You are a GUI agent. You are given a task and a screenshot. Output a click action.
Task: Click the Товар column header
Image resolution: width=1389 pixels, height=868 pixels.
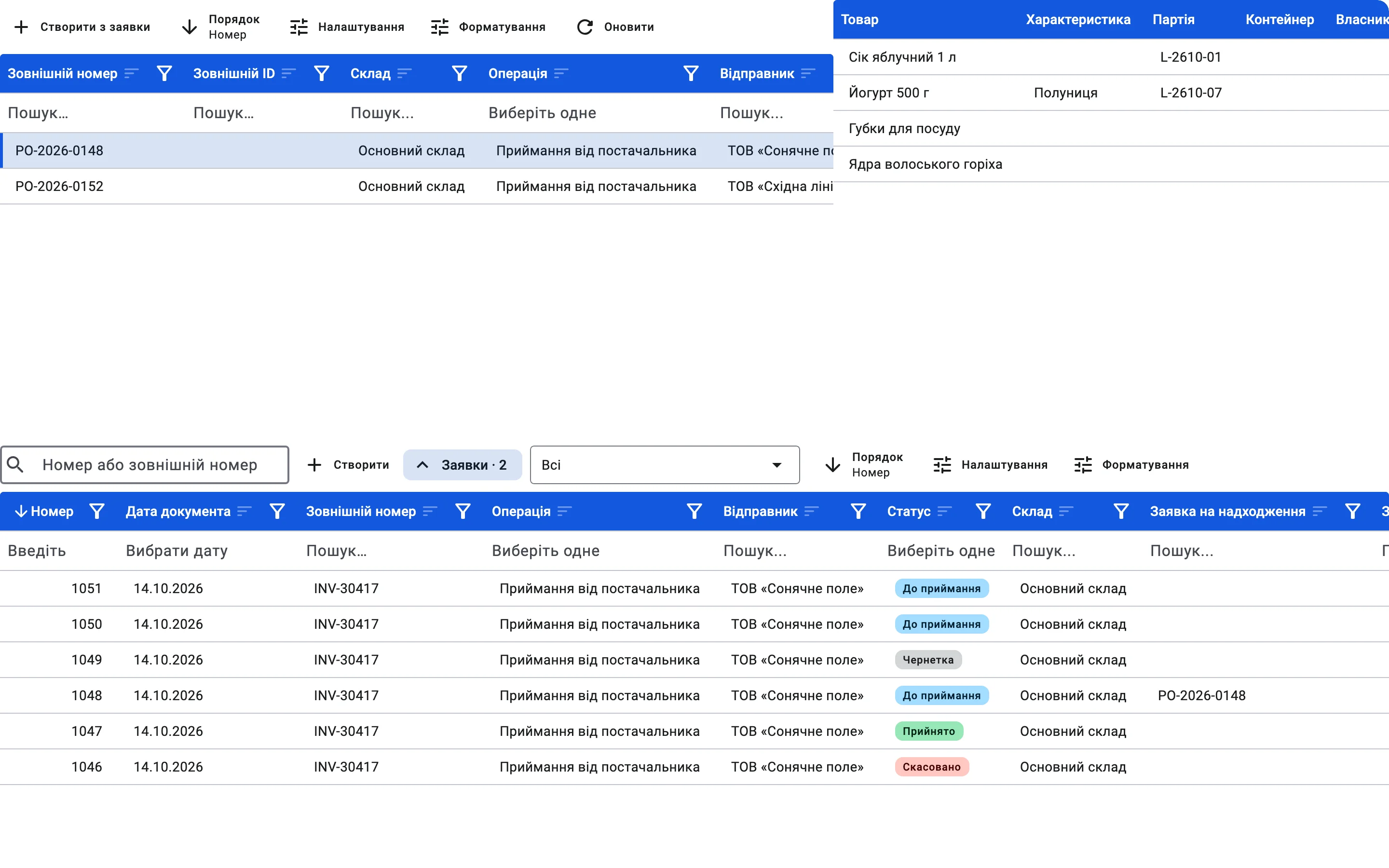click(x=859, y=19)
